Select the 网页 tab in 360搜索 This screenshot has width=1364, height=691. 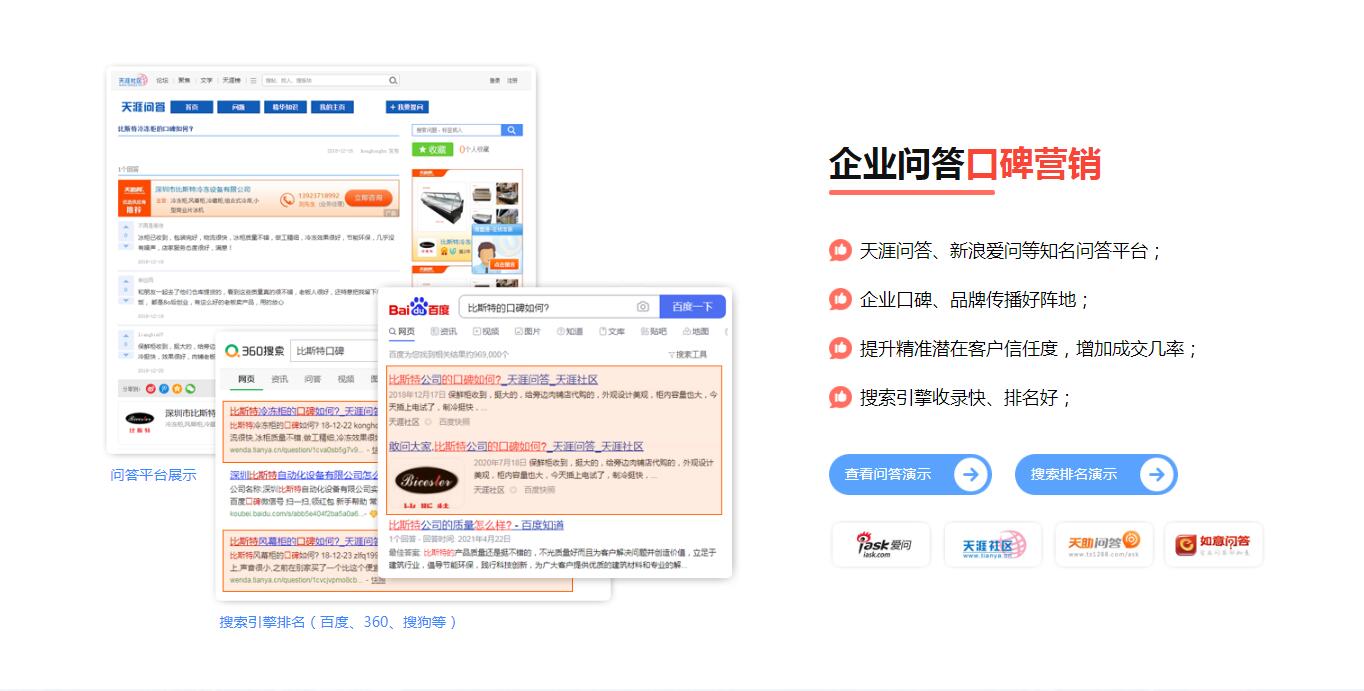[246, 379]
